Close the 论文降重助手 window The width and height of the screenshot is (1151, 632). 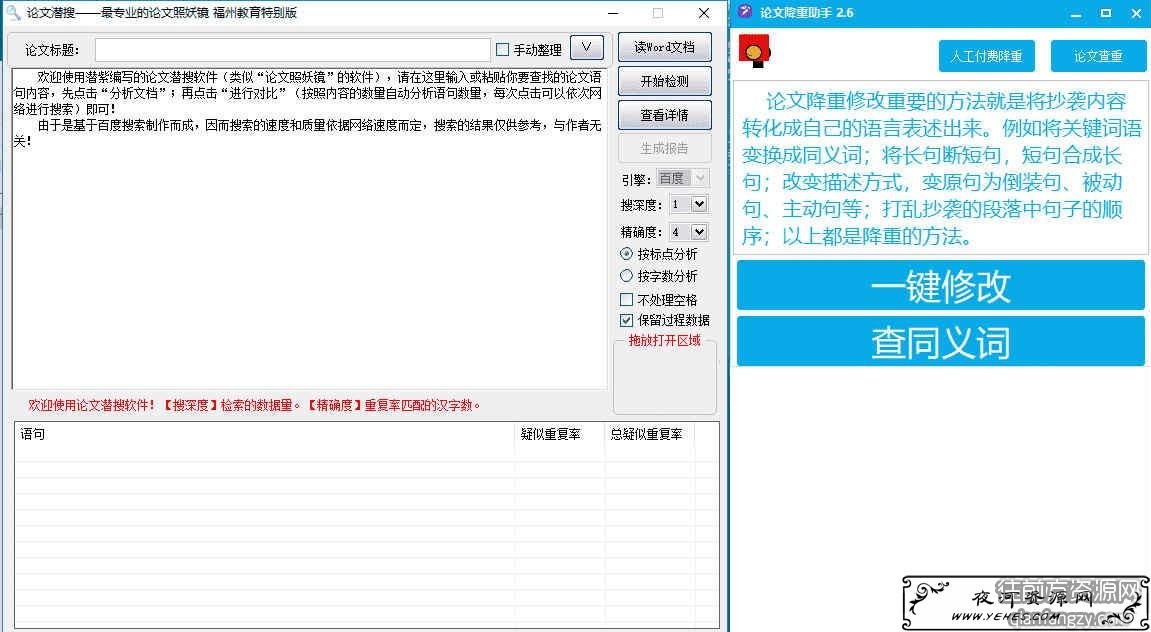pyautogui.click(x=1135, y=13)
